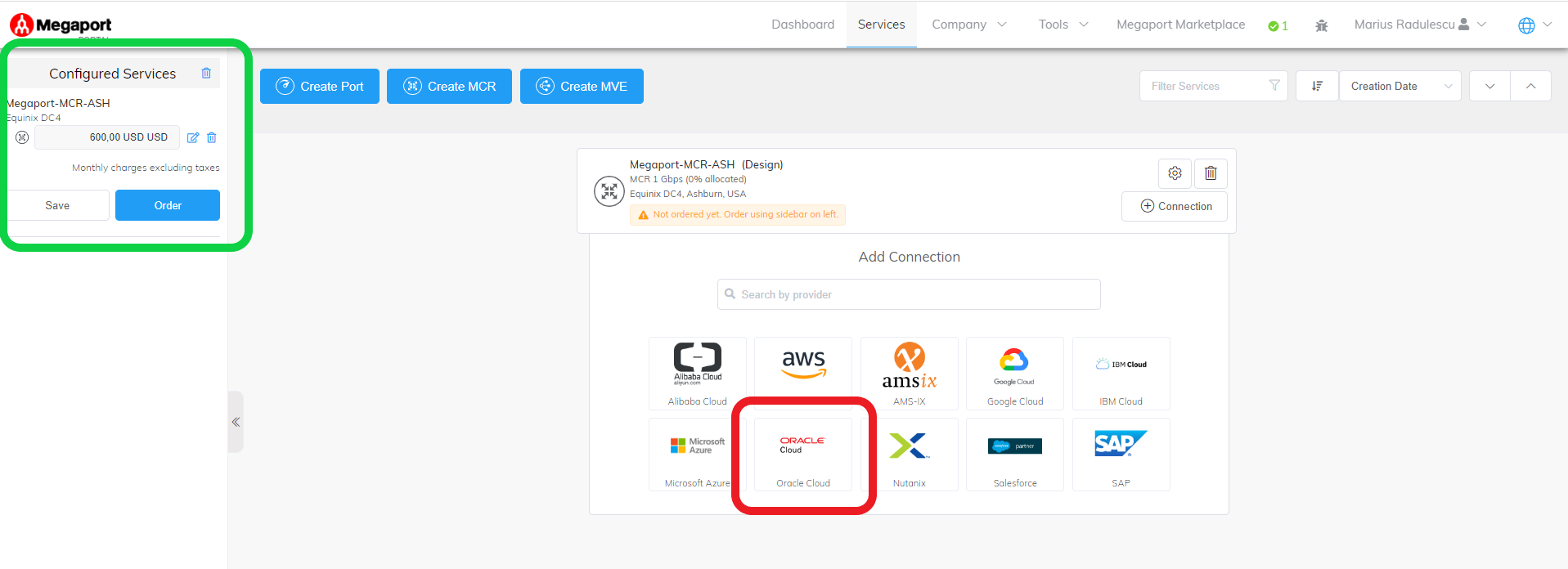1568x569 pixels.
Task: Click the Order button
Action: (168, 205)
